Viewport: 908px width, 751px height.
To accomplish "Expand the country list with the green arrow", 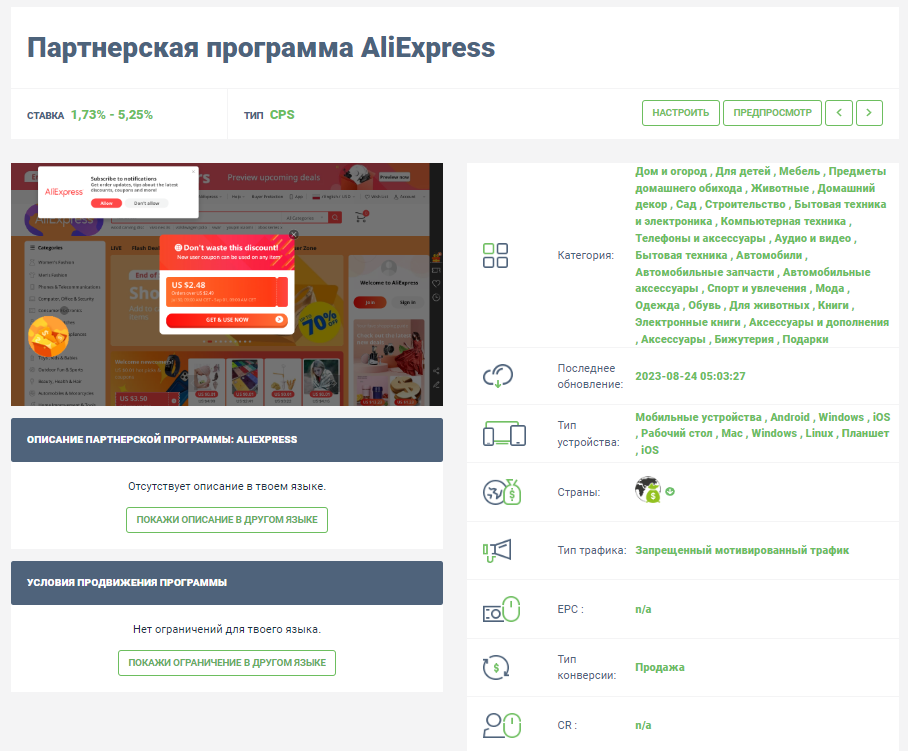I will [670, 491].
